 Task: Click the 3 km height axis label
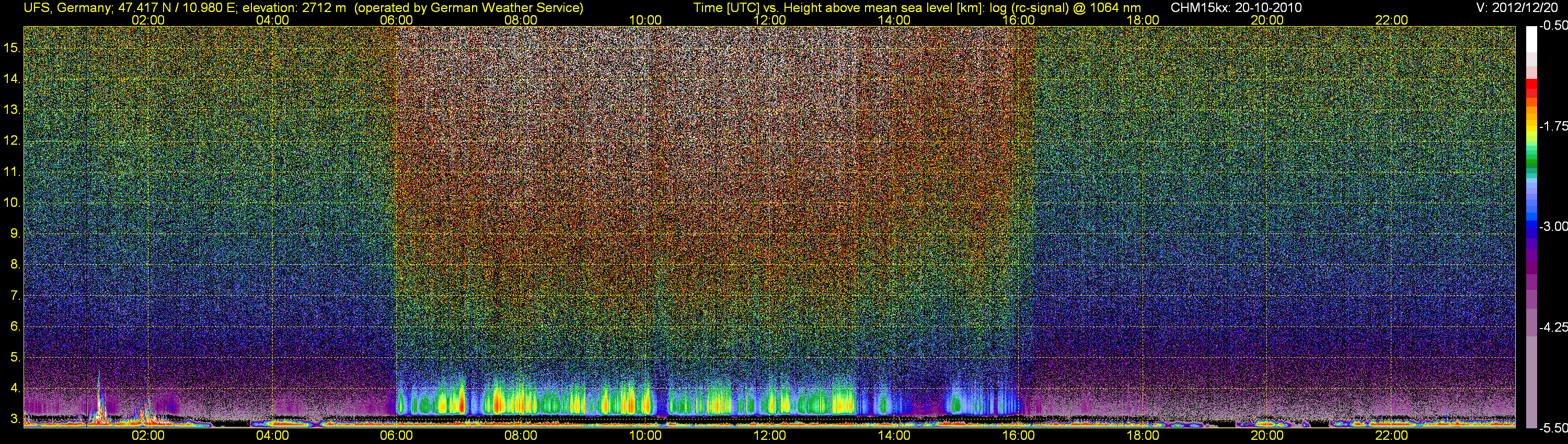coord(15,419)
